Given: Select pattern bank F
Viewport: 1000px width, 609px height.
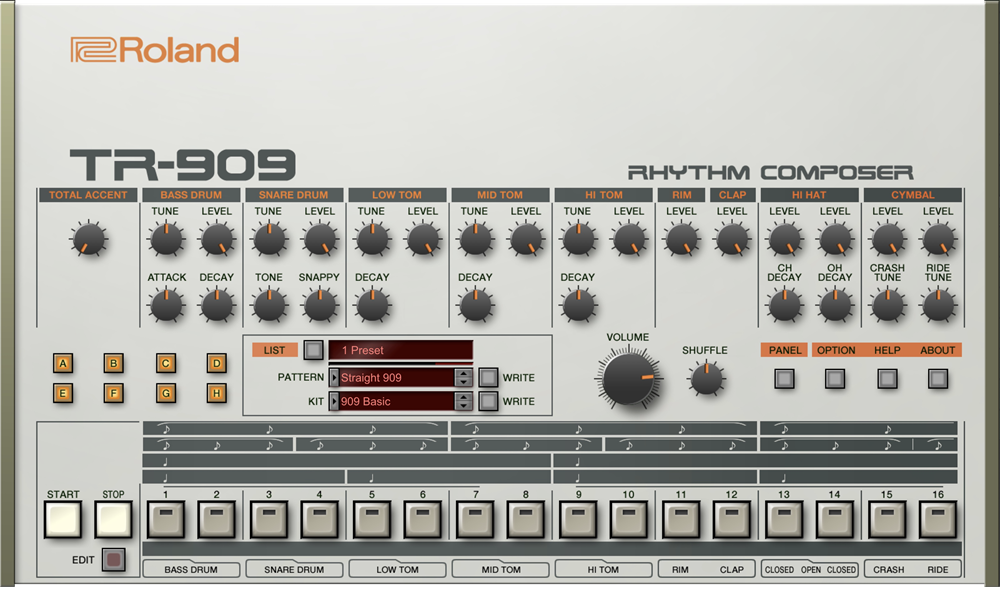Looking at the screenshot, I should [114, 393].
